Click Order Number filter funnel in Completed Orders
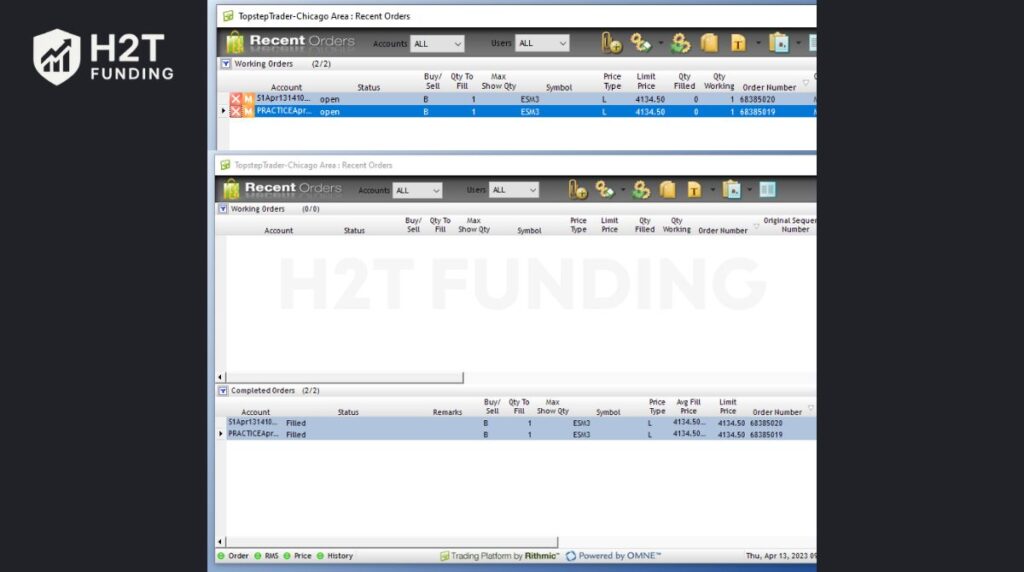Viewport: 1024px width, 572px height. click(x=810, y=408)
